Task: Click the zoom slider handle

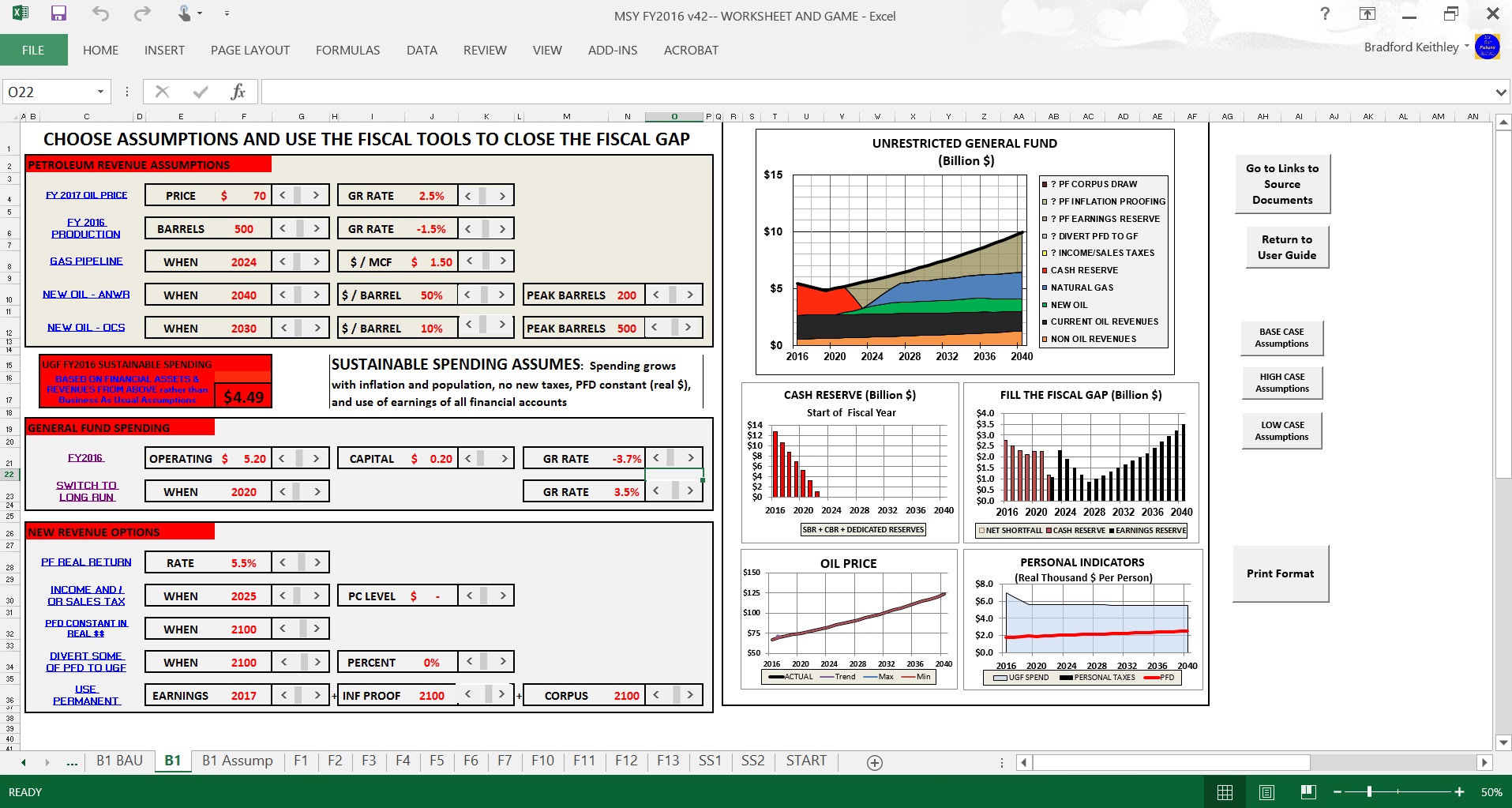Action: tap(1369, 792)
